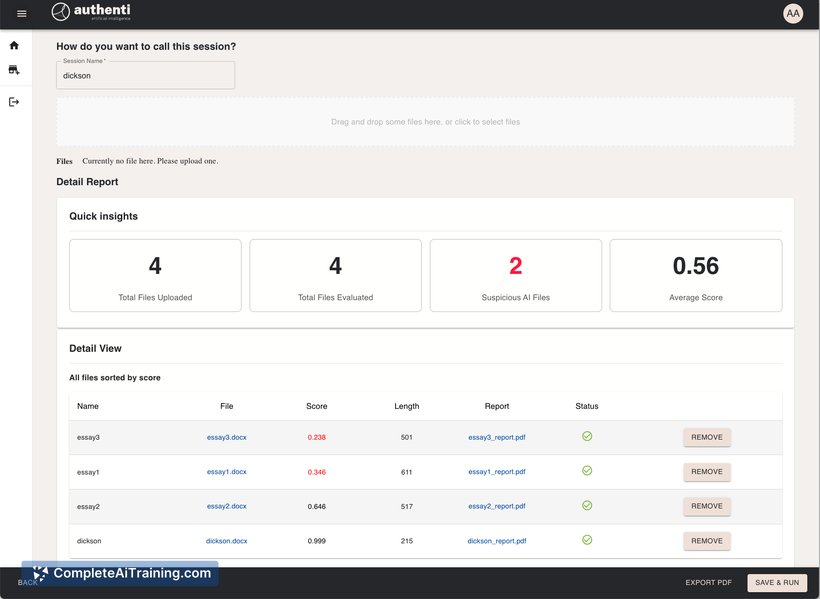The width and height of the screenshot is (820, 599).
Task: Open essay2_report.pdf link
Action: coord(497,506)
